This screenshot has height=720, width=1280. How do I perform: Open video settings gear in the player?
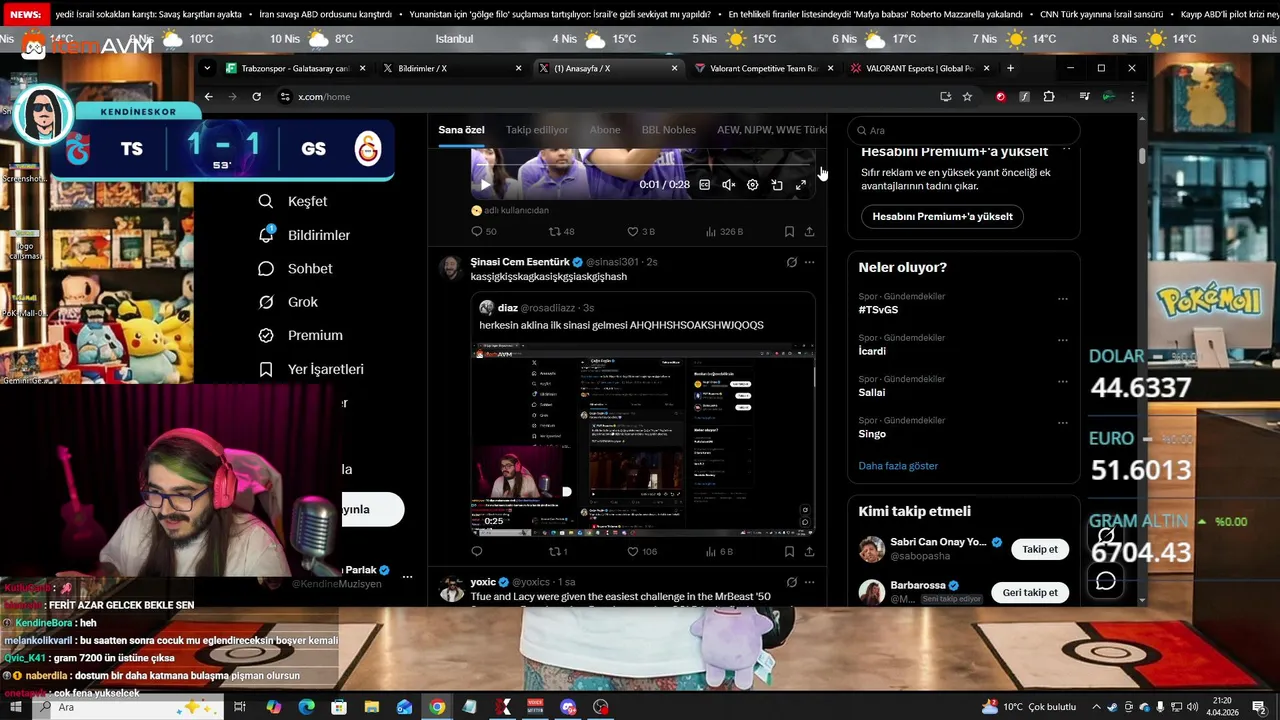(752, 185)
